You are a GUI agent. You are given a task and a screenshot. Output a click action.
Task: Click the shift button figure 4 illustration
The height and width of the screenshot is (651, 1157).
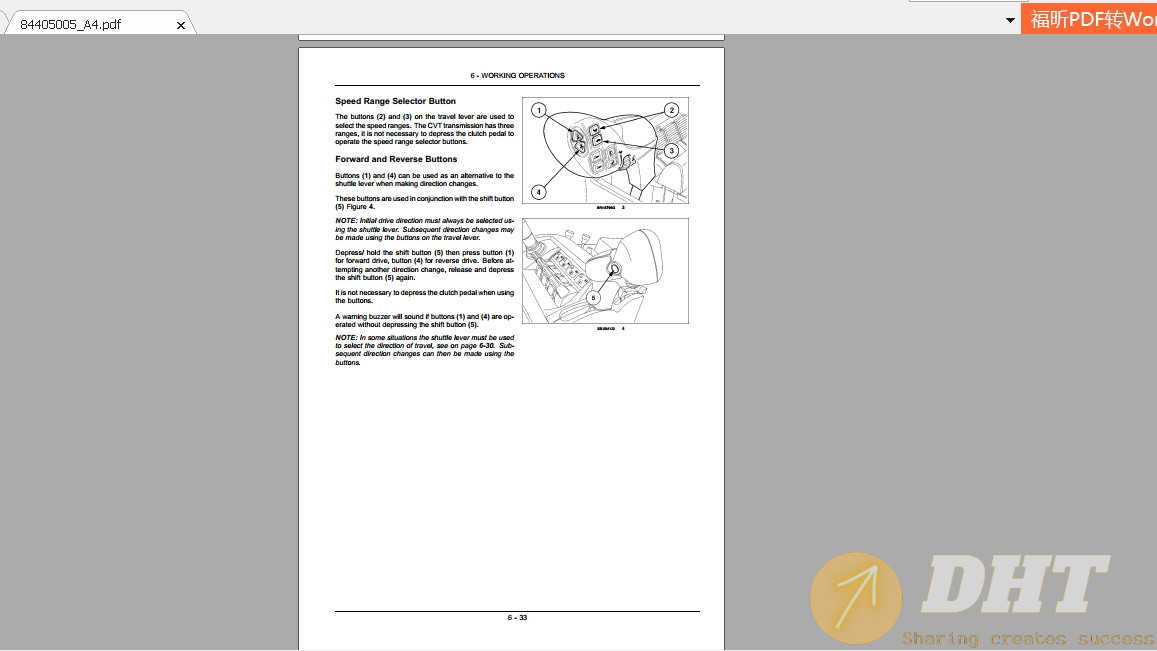[605, 271]
